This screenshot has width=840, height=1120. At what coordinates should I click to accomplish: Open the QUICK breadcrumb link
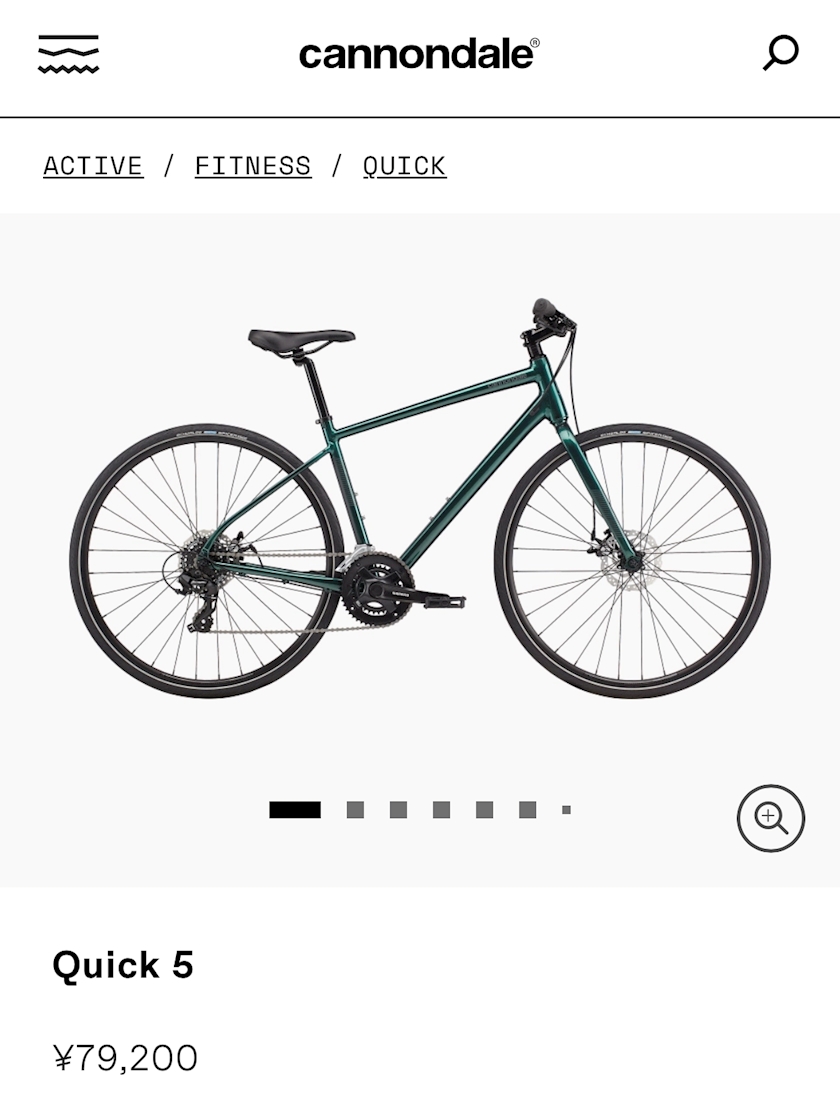pos(404,166)
